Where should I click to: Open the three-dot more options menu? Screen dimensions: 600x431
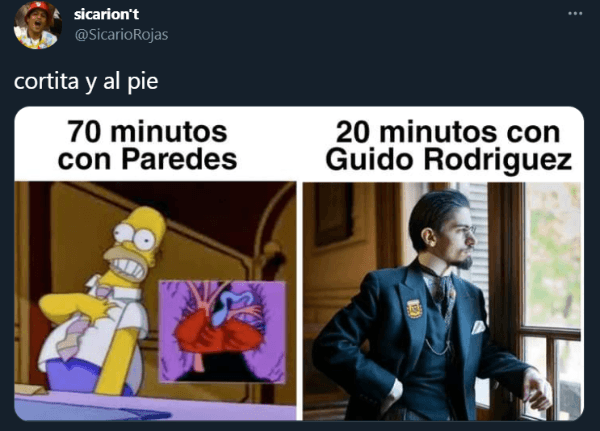click(575, 13)
